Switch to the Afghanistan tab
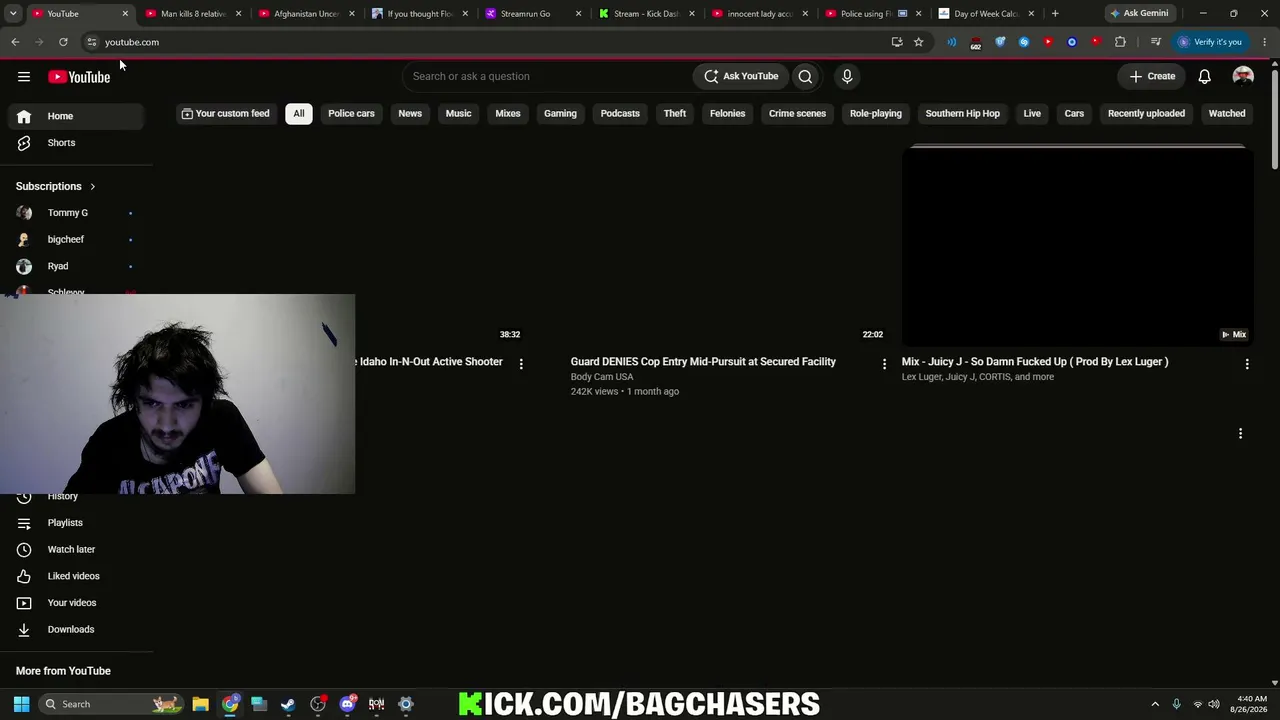 pyautogui.click(x=307, y=14)
